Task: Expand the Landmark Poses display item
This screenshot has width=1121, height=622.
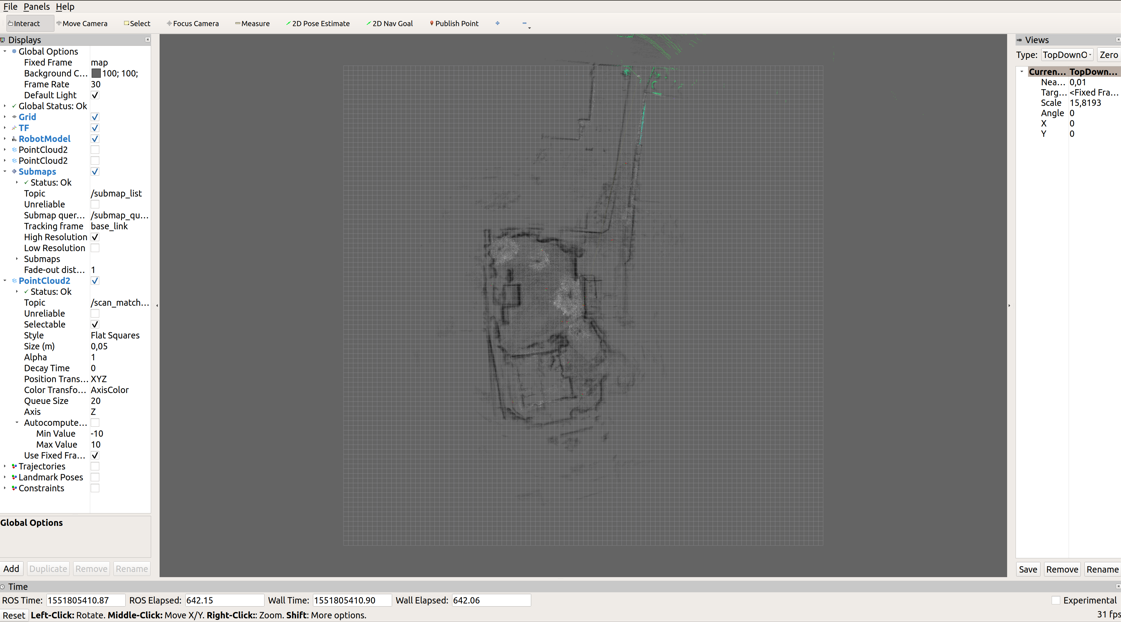Action: click(5, 478)
